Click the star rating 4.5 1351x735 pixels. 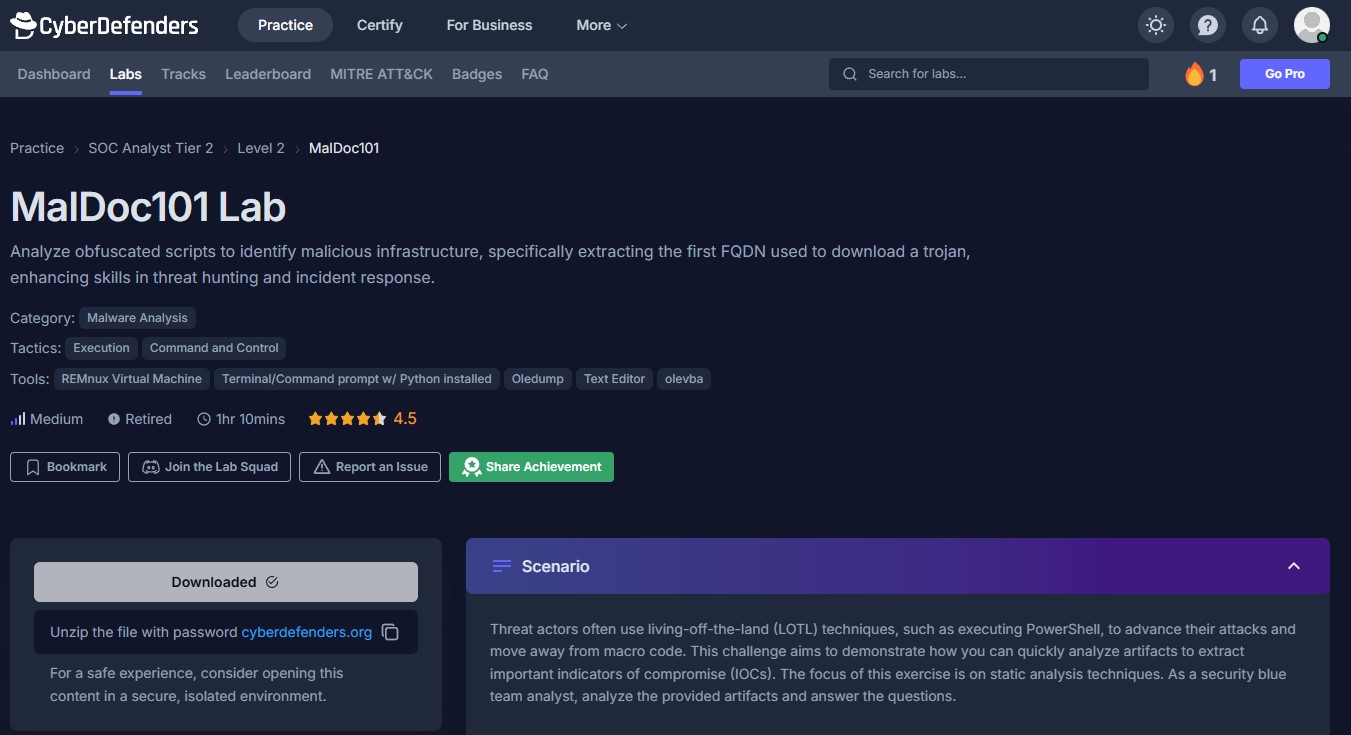(x=362, y=419)
